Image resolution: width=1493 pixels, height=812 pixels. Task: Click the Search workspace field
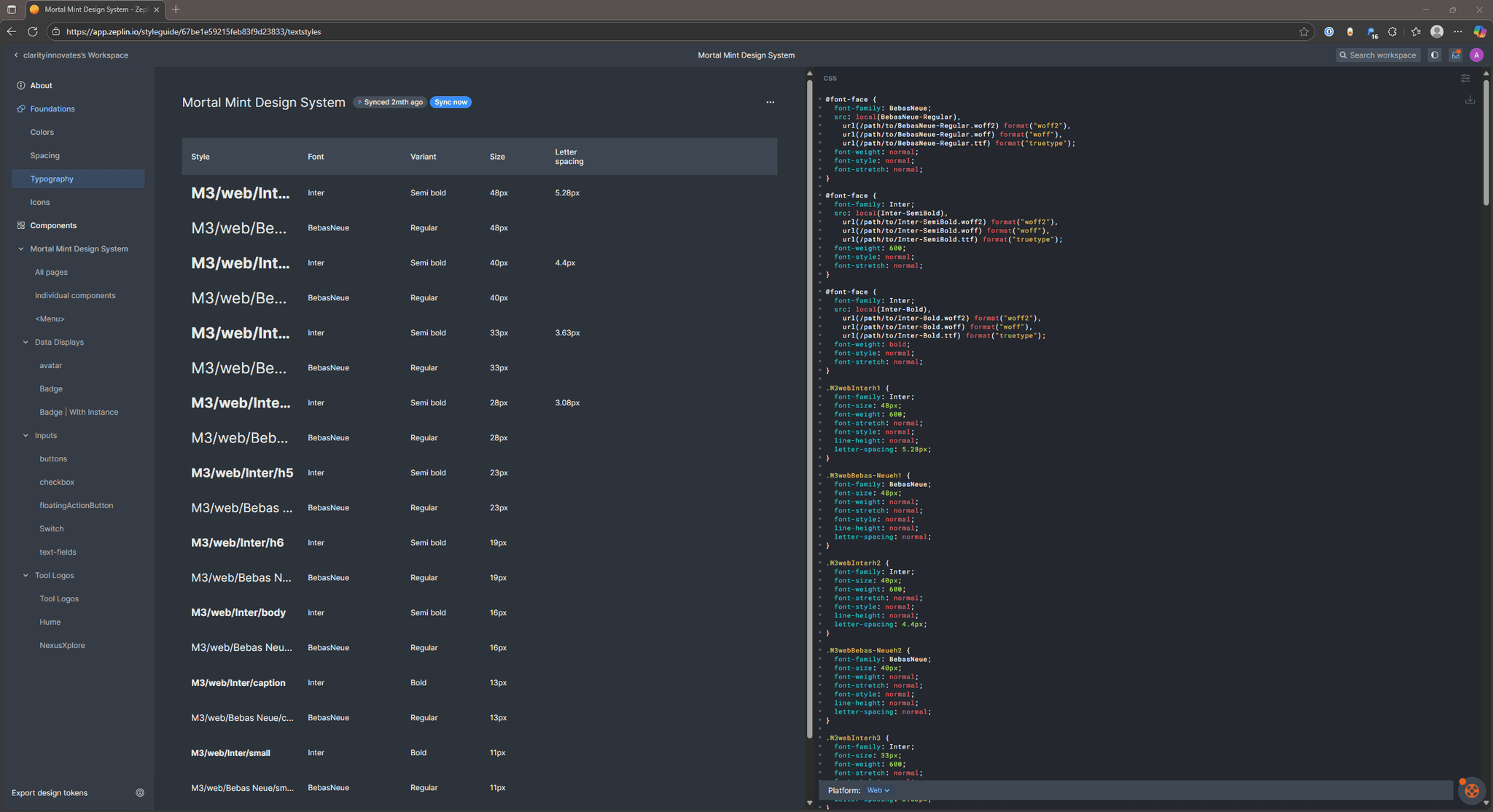(x=1379, y=55)
